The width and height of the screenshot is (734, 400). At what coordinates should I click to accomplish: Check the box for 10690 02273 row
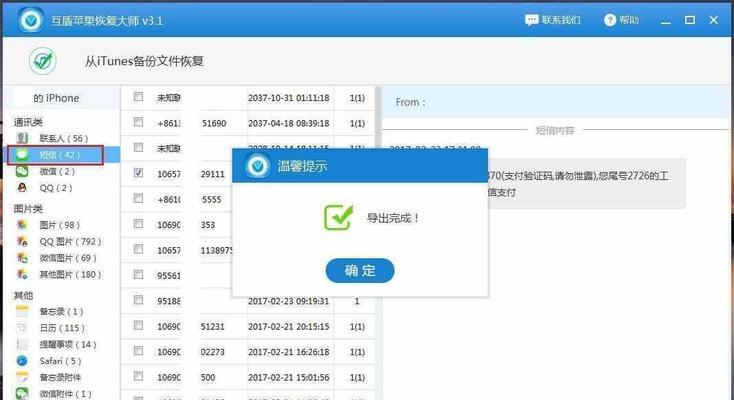[138, 350]
